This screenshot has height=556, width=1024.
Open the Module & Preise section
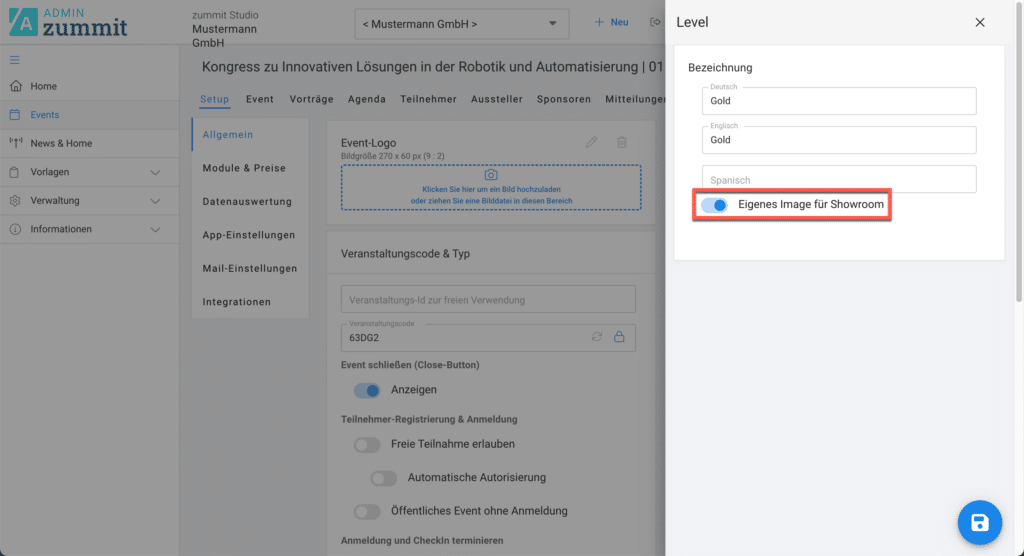tap(243, 168)
